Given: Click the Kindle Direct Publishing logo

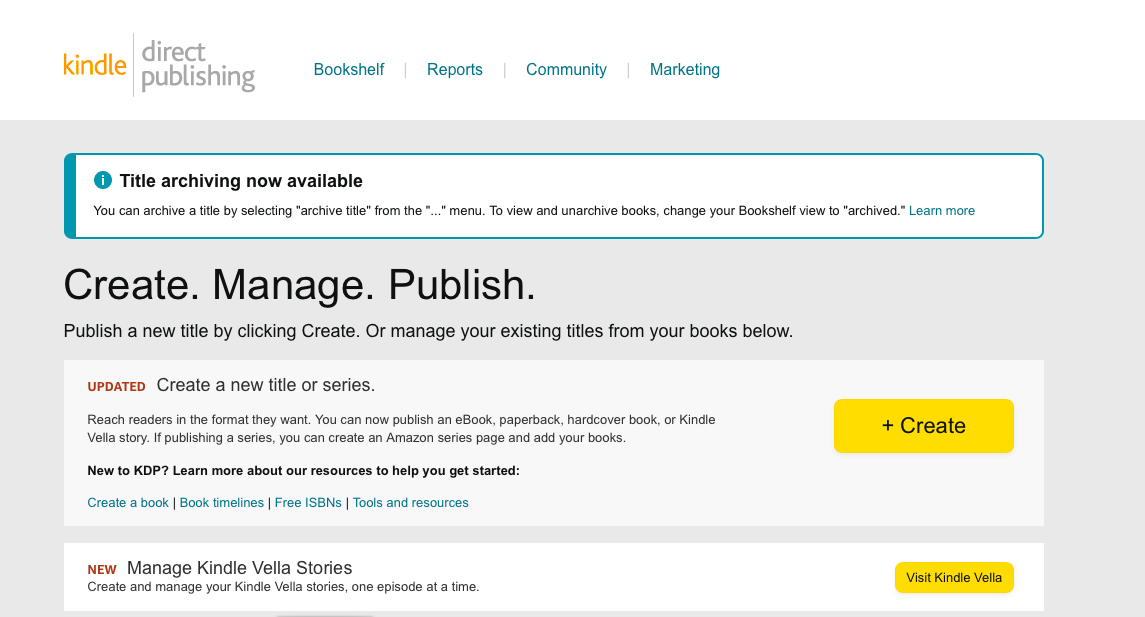Looking at the screenshot, I should point(159,65).
